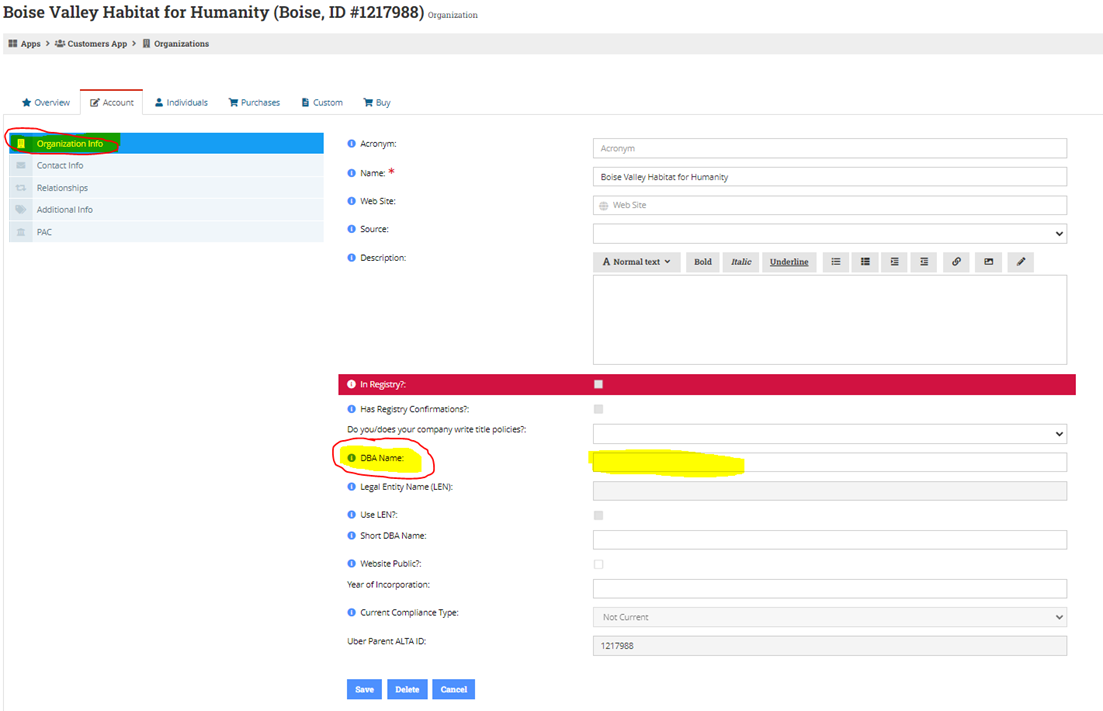The width and height of the screenshot is (1103, 711).
Task: Click into the Web Site input field
Action: (x=830, y=205)
